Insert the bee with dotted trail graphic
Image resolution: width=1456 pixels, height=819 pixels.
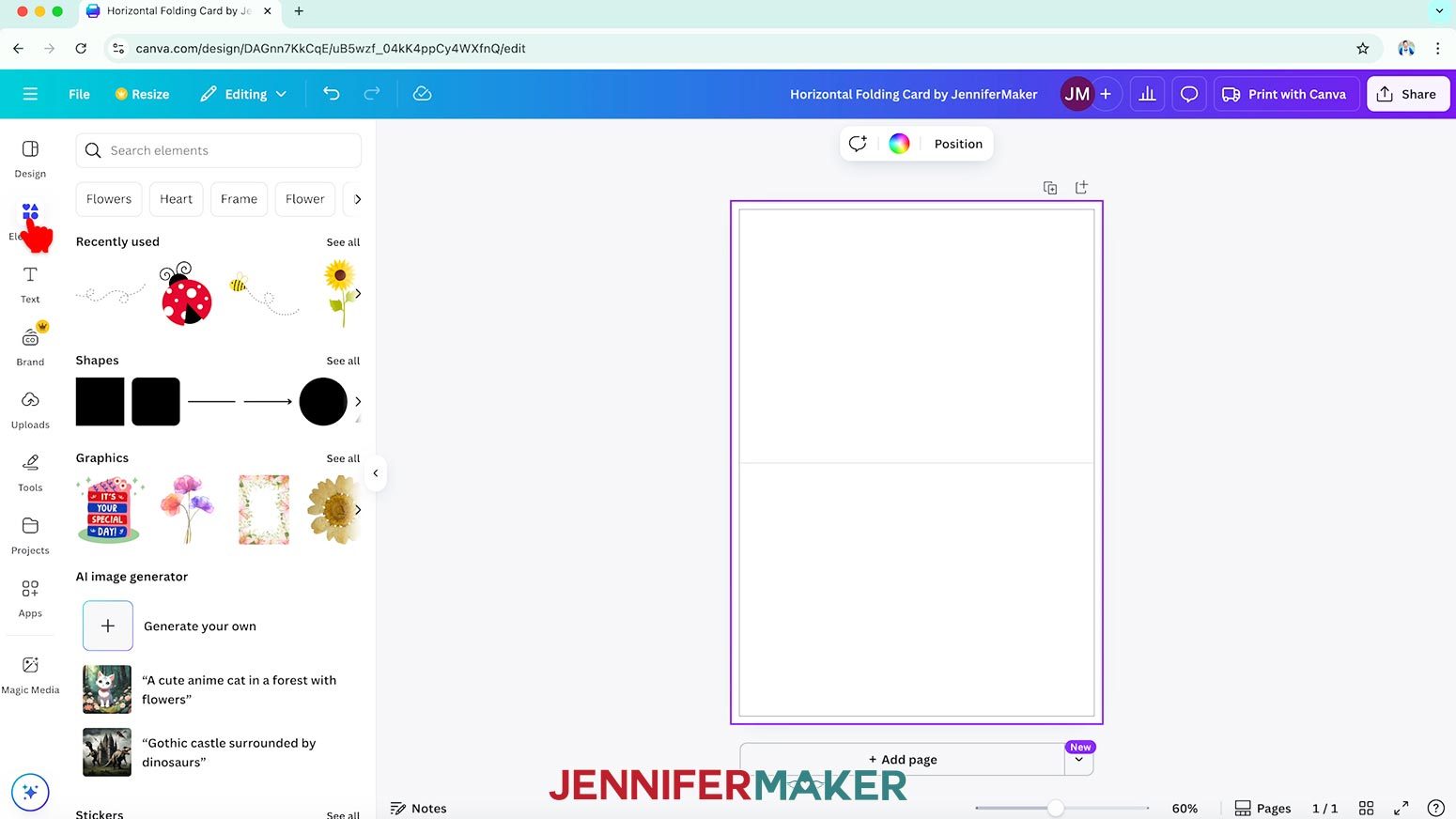pos(264,294)
